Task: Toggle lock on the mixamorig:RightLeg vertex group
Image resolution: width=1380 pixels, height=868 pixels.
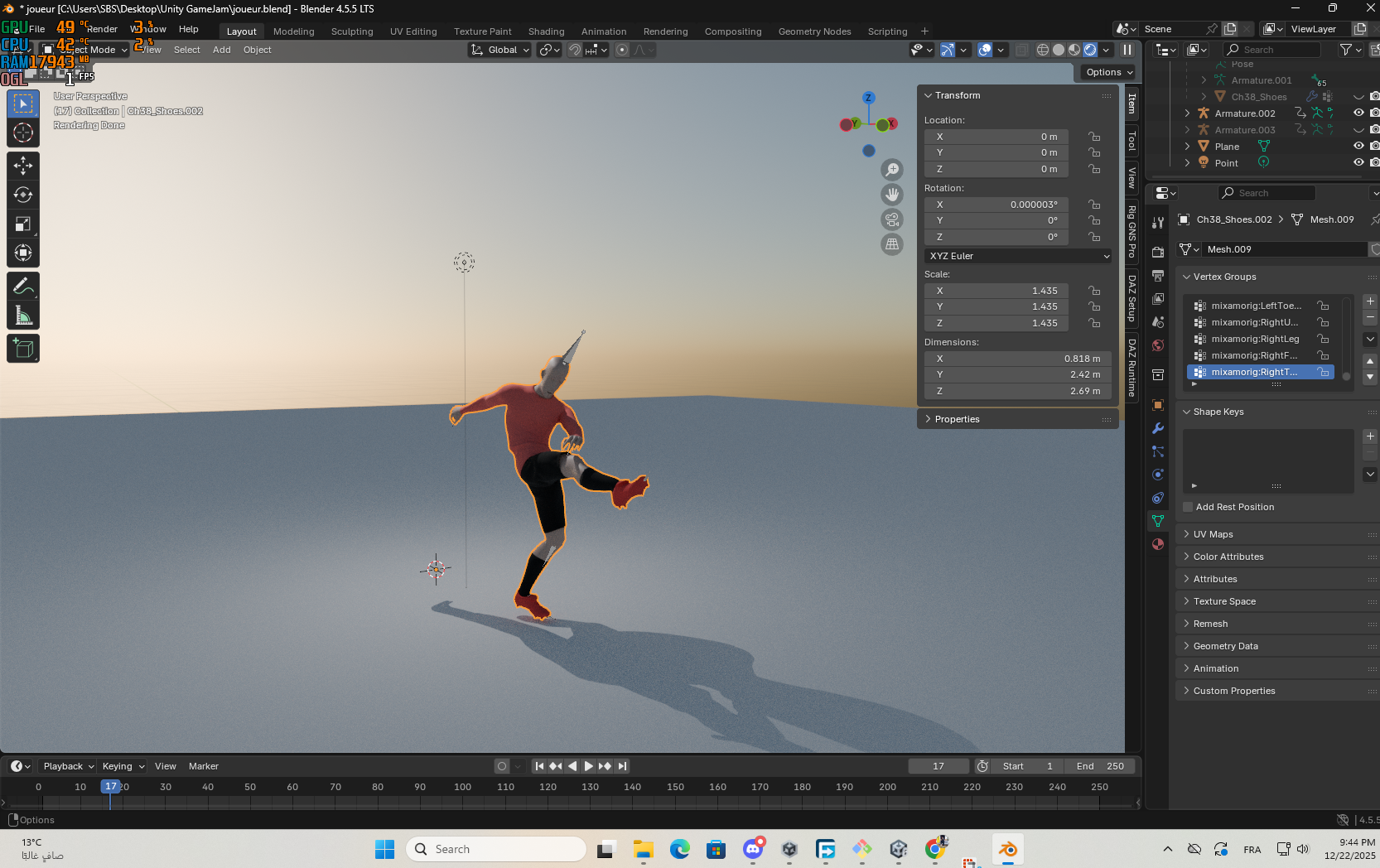Action: [1324, 339]
